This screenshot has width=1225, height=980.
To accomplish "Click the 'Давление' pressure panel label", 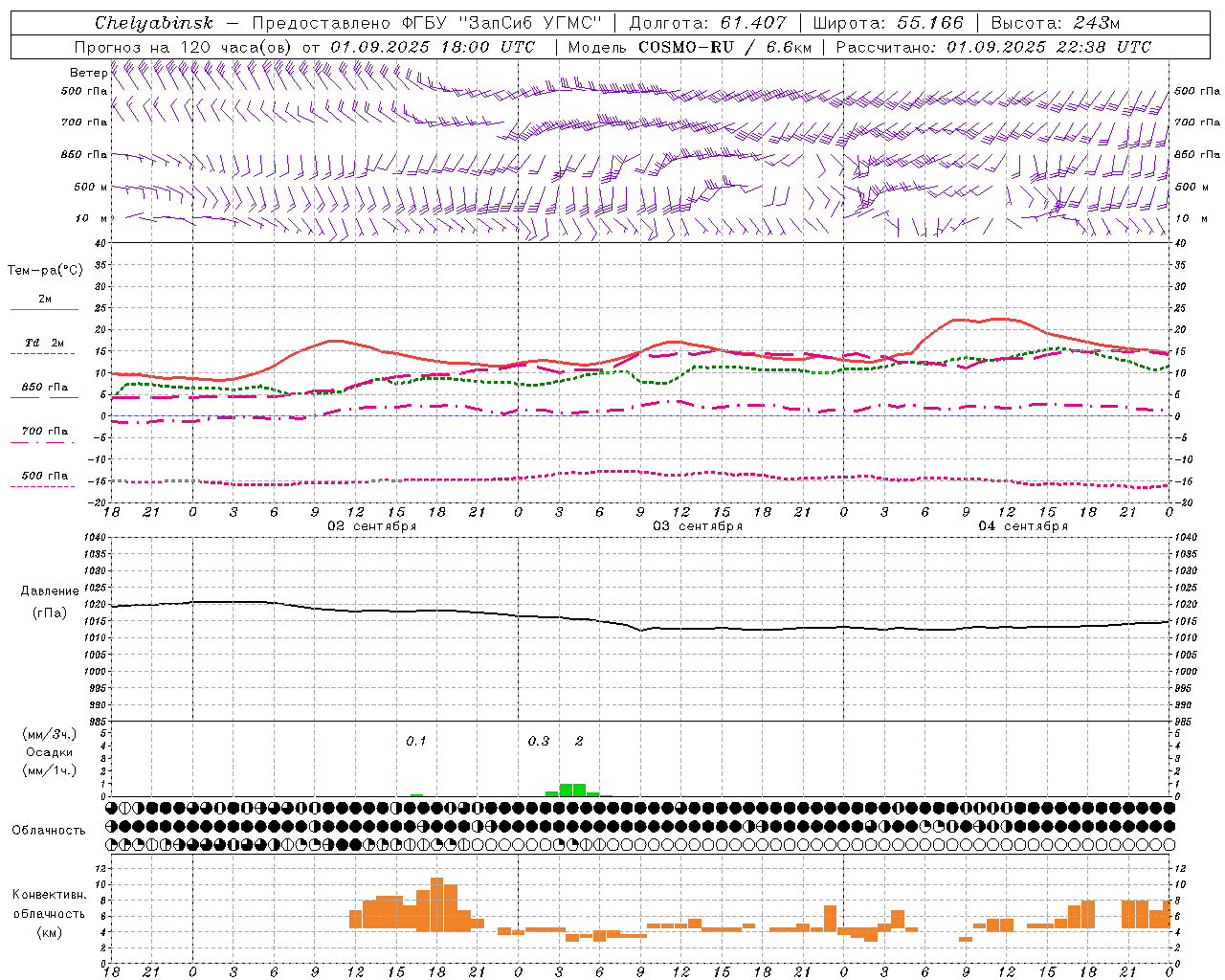I will coord(49,591).
